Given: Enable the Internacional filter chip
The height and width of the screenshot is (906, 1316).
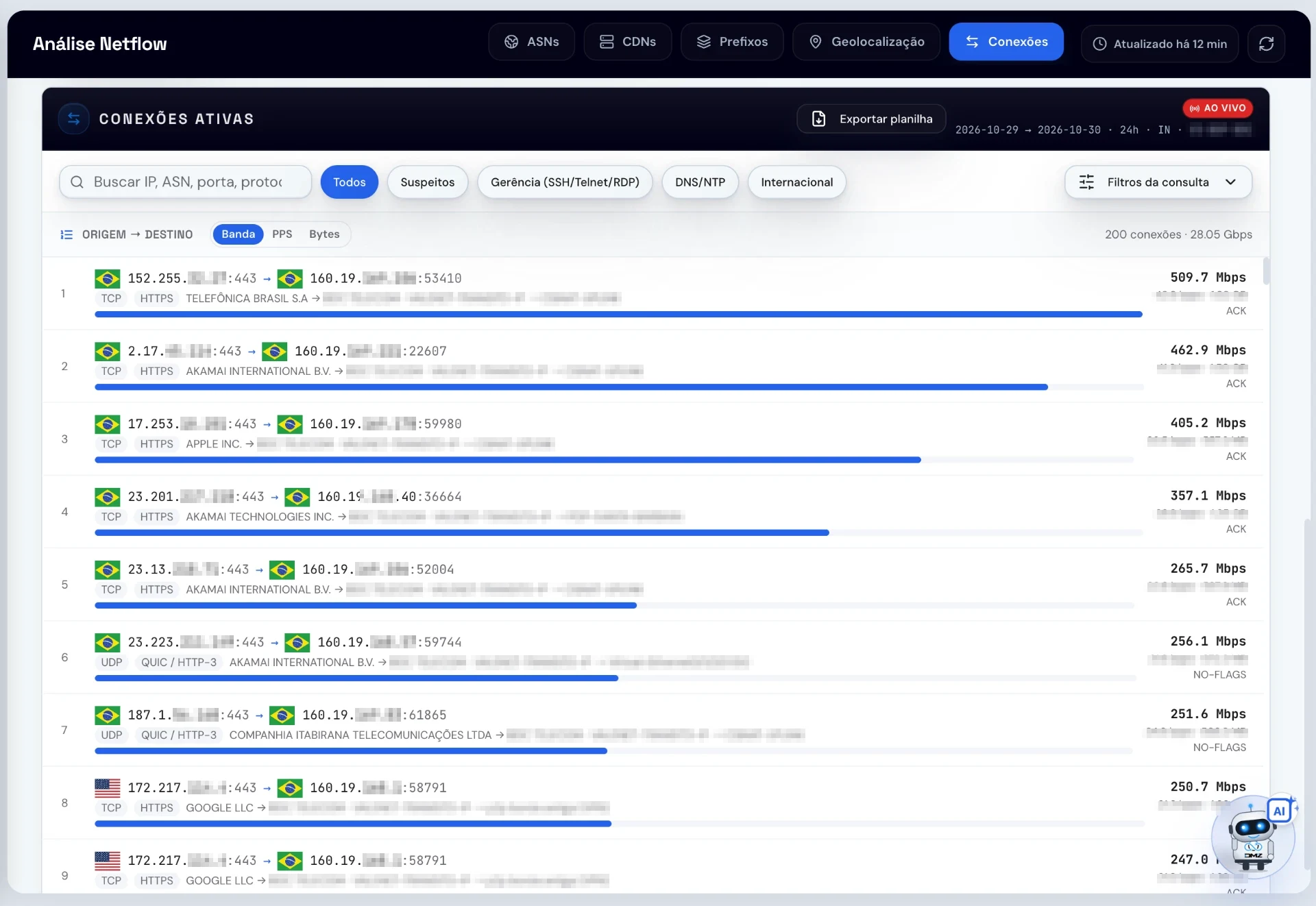Looking at the screenshot, I should click(796, 182).
